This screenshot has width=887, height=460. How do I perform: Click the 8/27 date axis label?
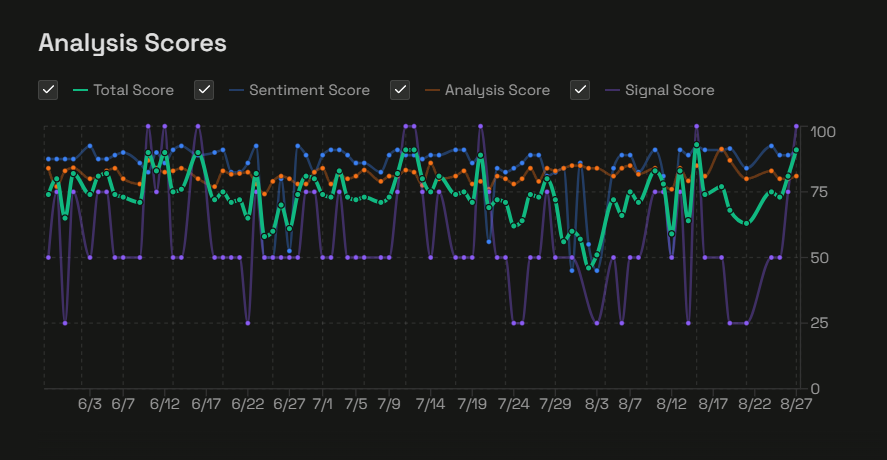pos(795,405)
